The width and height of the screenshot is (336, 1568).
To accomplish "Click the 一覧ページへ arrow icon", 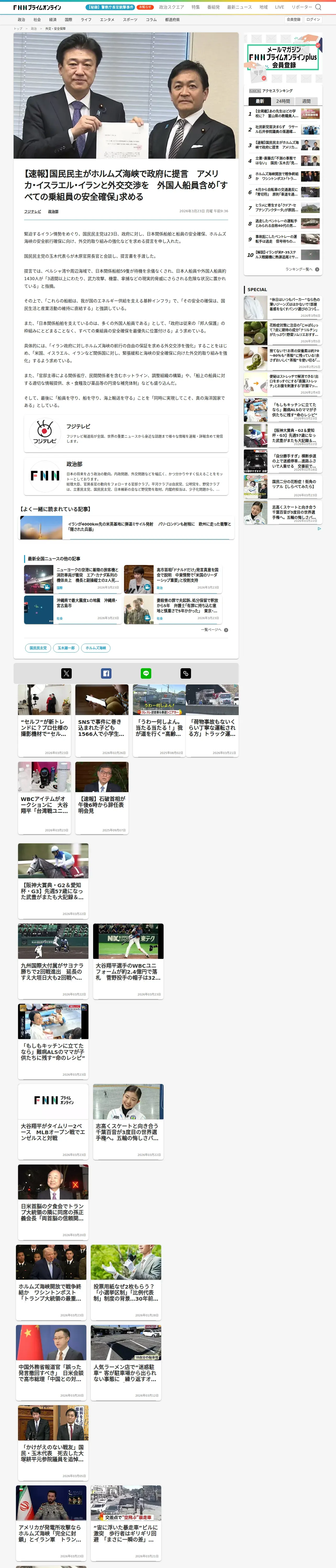I will point(226,630).
